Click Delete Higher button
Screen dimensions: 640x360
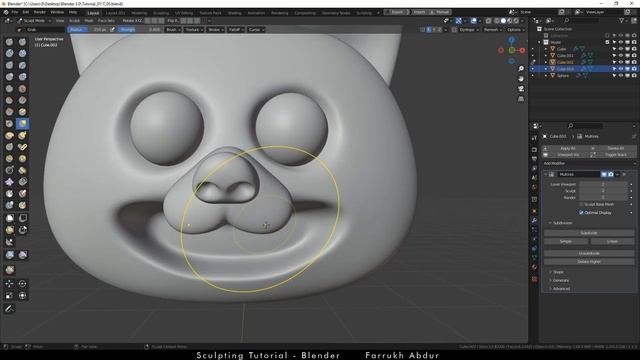point(589,262)
